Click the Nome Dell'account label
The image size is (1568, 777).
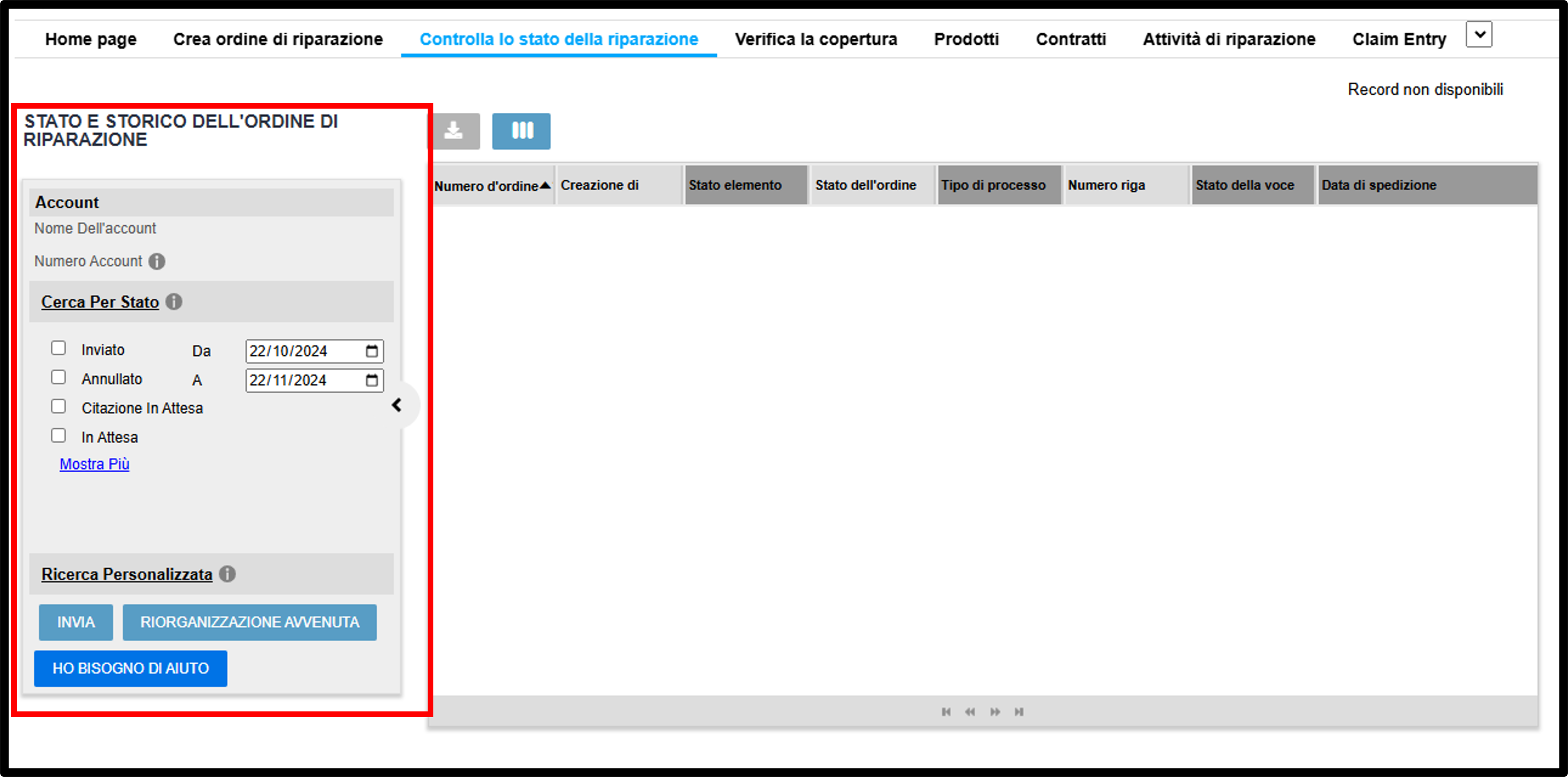point(95,228)
